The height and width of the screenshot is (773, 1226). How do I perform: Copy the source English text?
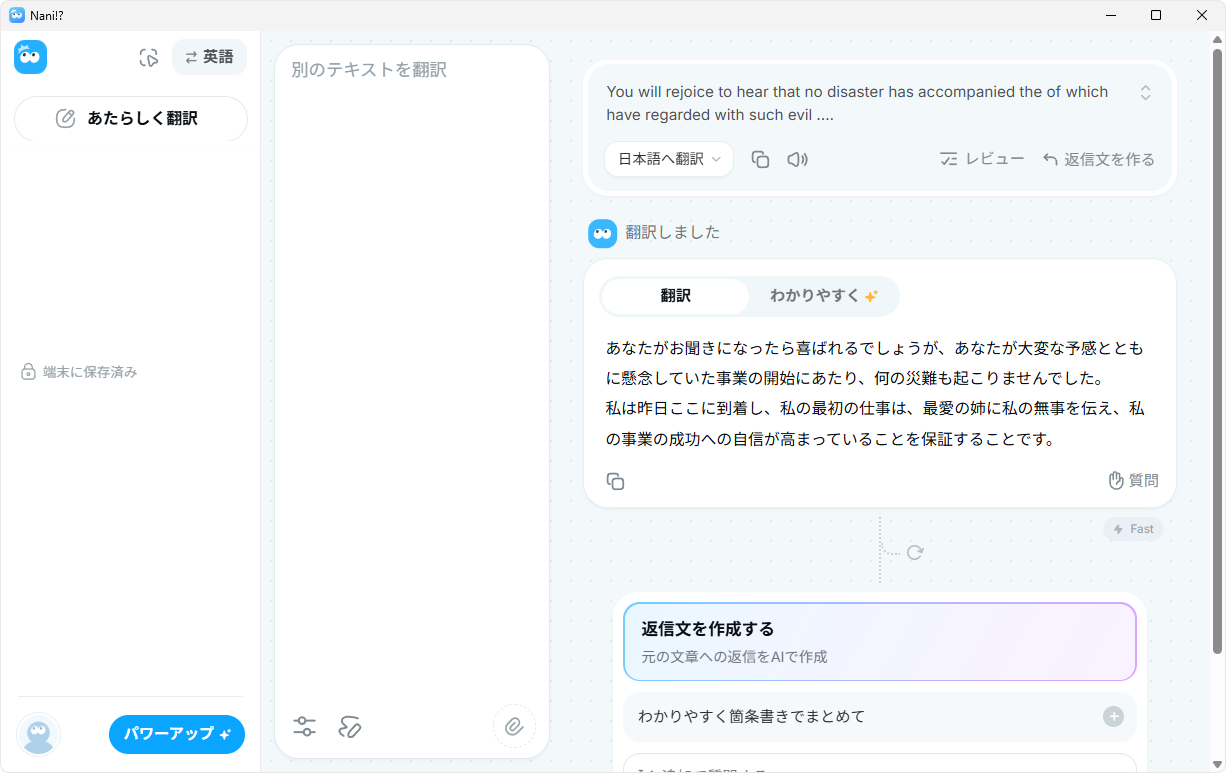[760, 159]
